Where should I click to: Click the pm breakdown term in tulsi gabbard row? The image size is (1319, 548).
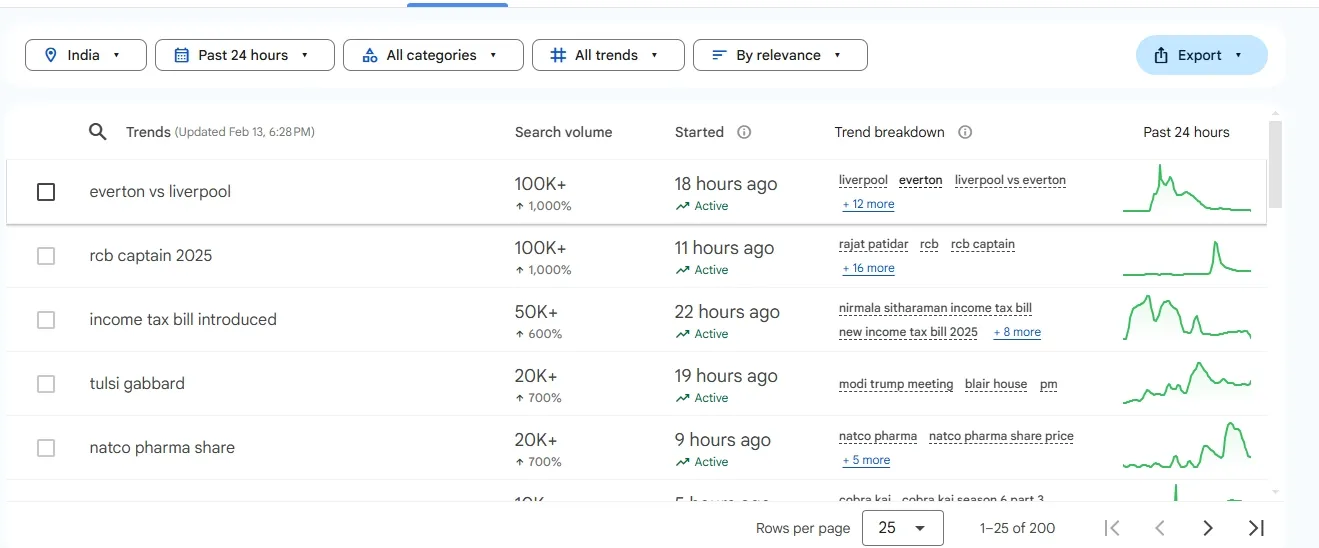(1048, 385)
